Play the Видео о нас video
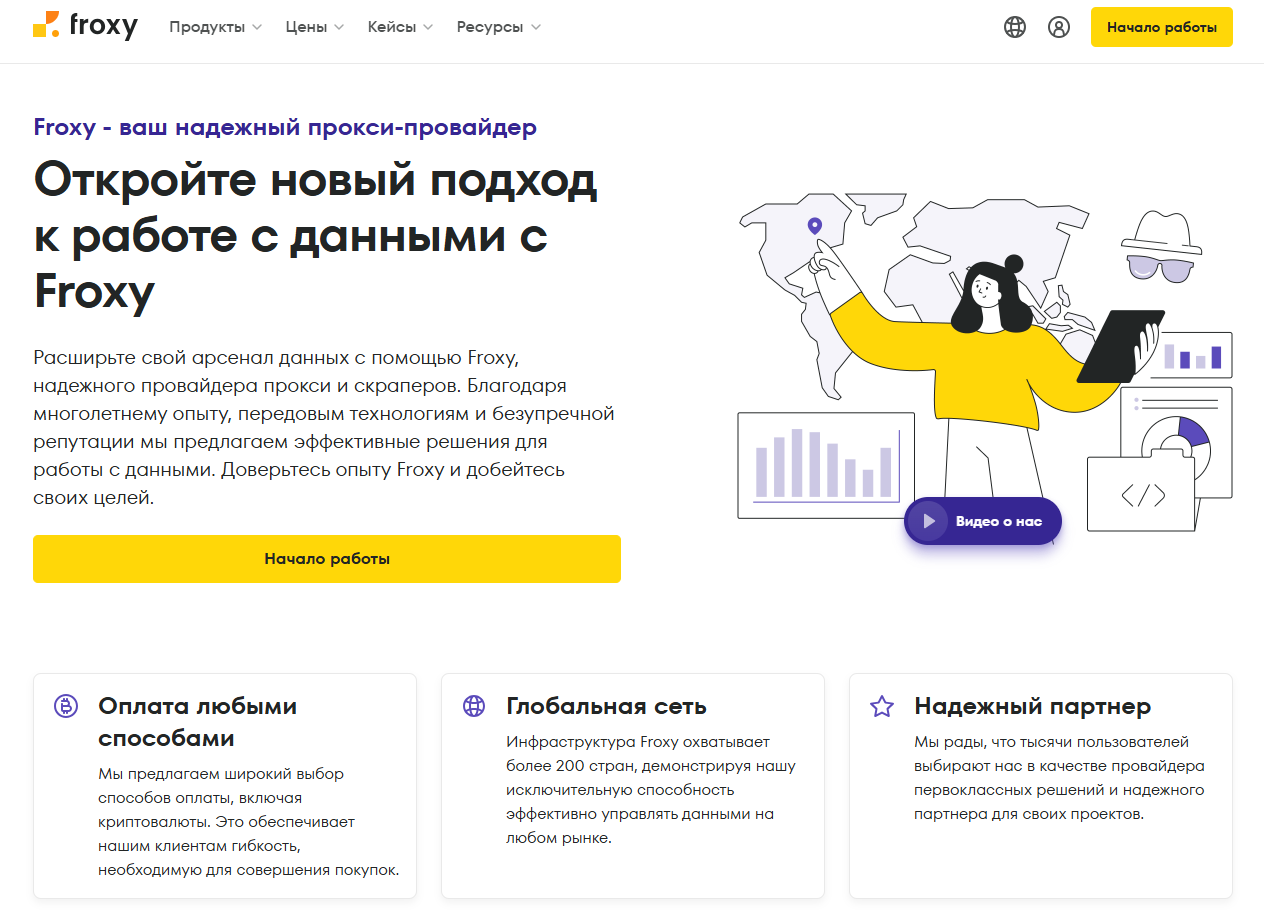The image size is (1264, 916). 983,521
